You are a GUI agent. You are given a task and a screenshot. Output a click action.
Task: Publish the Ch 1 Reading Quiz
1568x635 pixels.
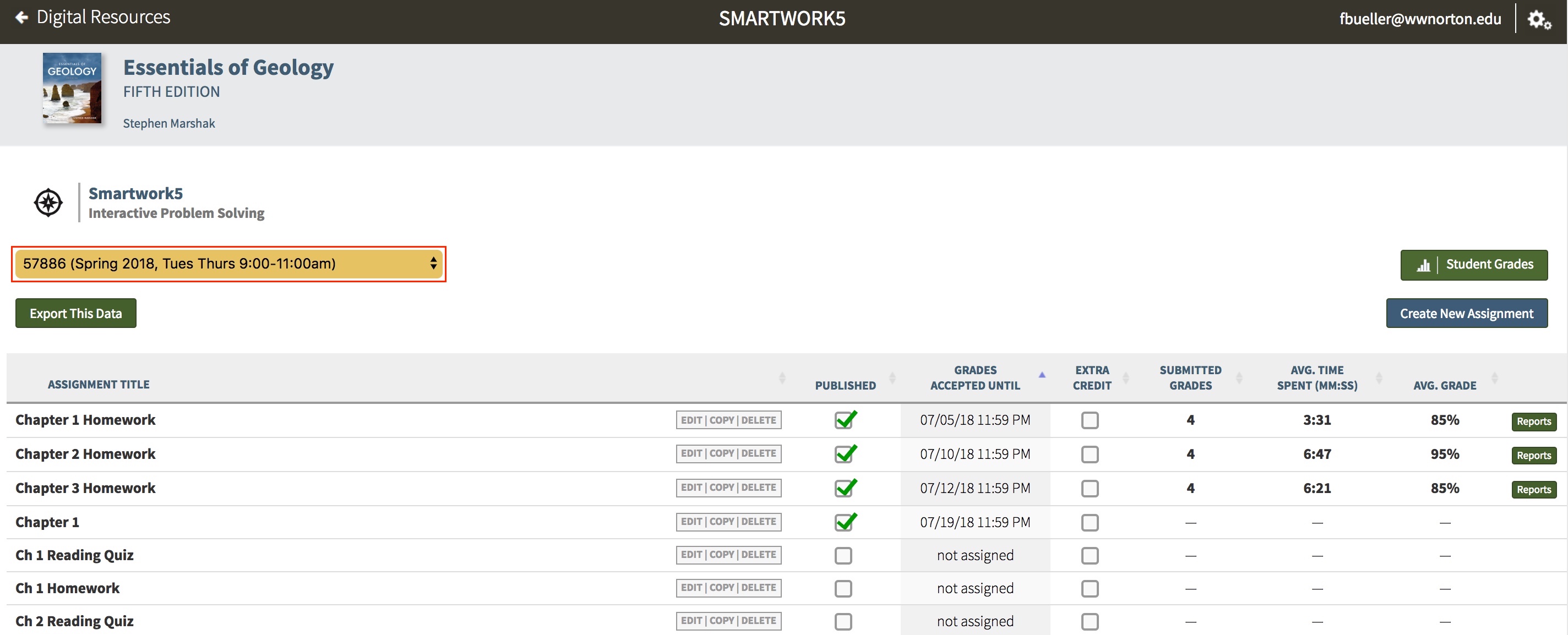click(x=843, y=555)
